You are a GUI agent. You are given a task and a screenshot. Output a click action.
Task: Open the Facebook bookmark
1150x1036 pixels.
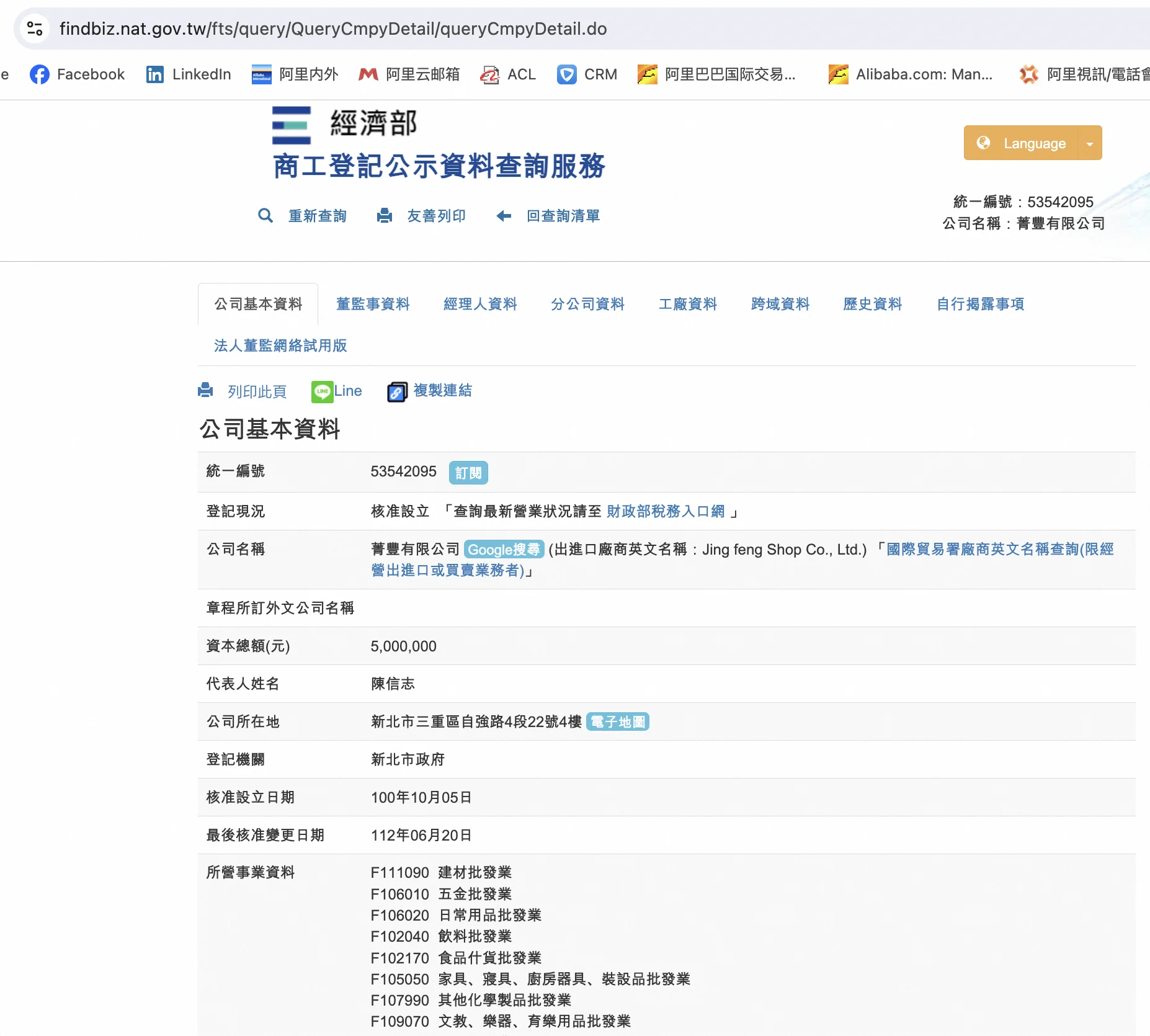click(78, 74)
